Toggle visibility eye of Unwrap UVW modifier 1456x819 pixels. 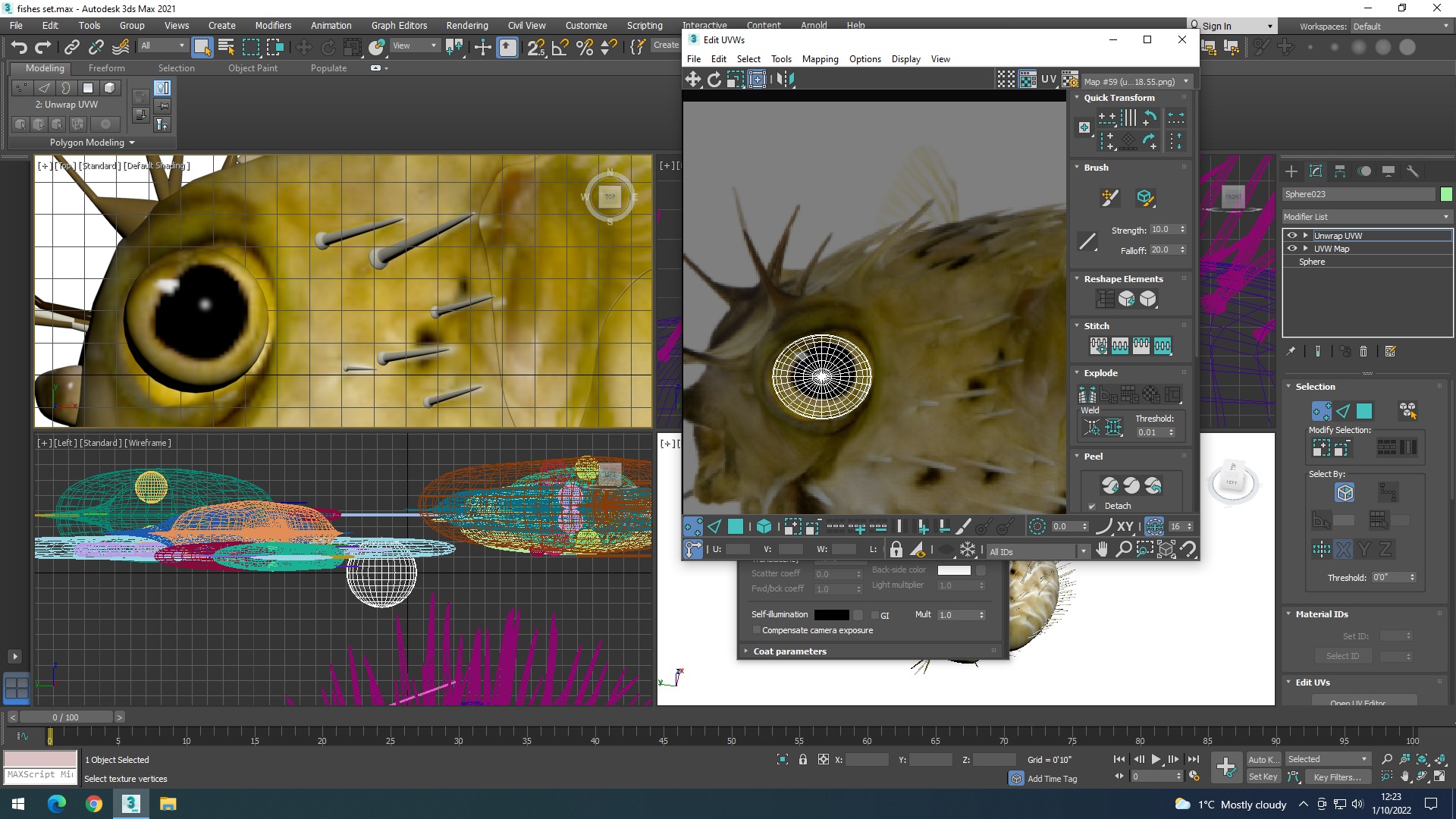[x=1291, y=236]
